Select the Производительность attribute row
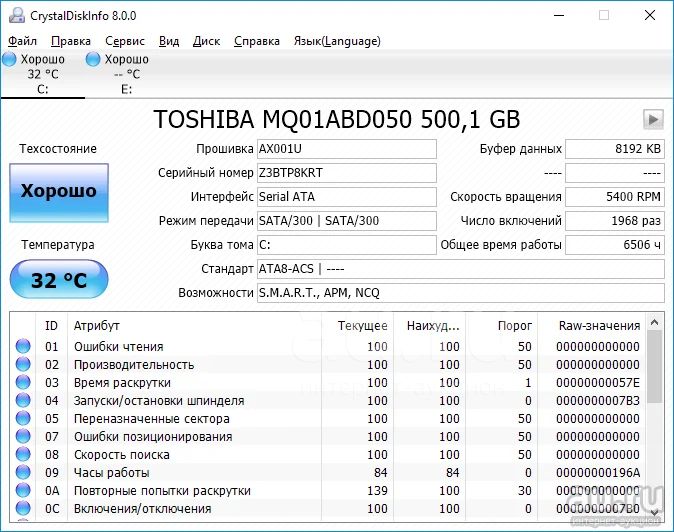 (328, 364)
